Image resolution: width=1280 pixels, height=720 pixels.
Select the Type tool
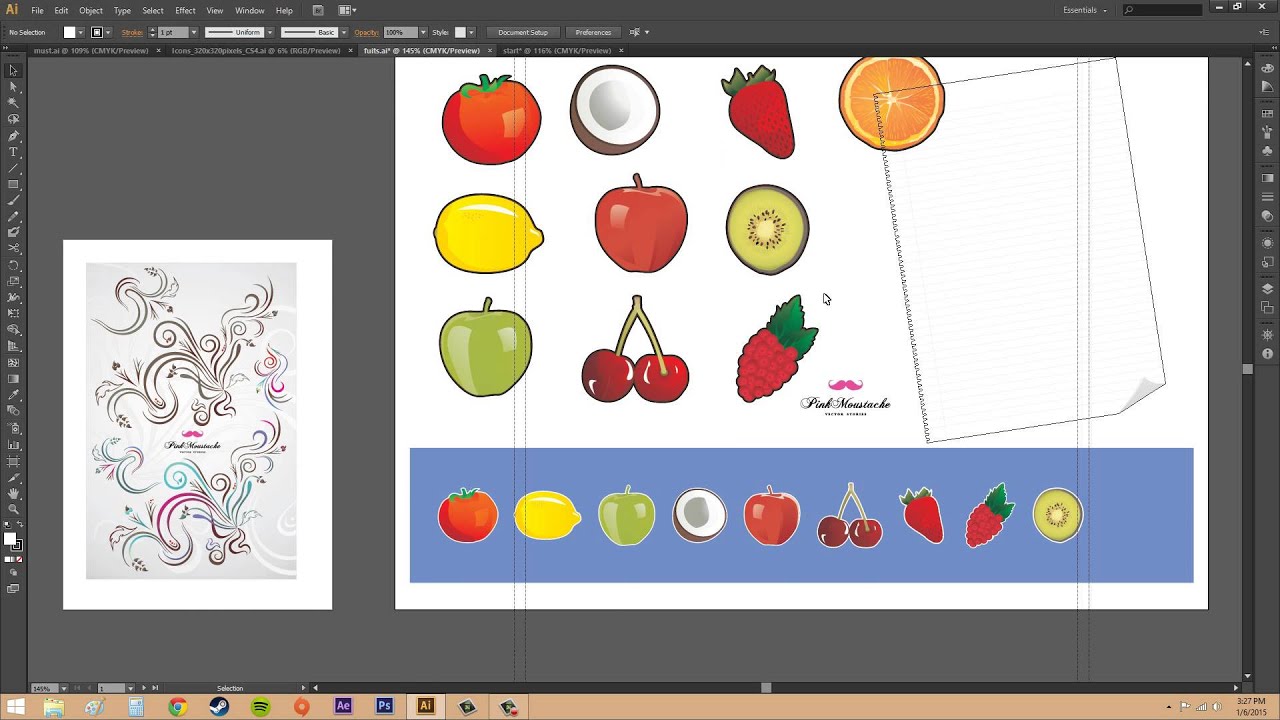13,150
